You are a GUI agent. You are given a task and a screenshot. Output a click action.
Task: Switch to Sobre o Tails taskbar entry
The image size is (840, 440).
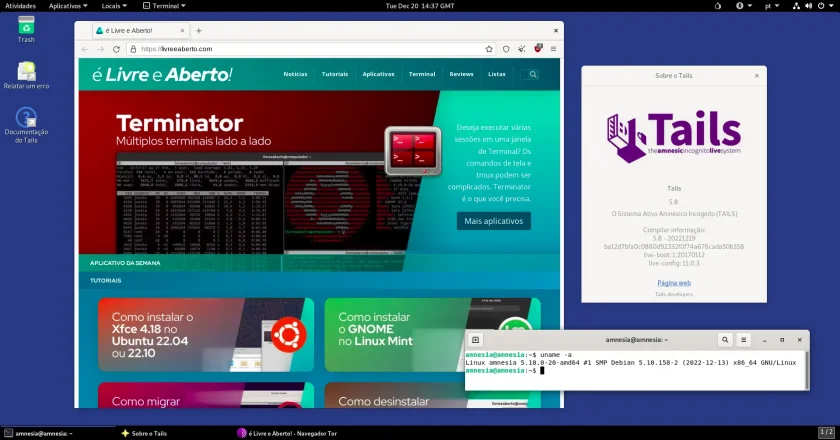[144, 433]
